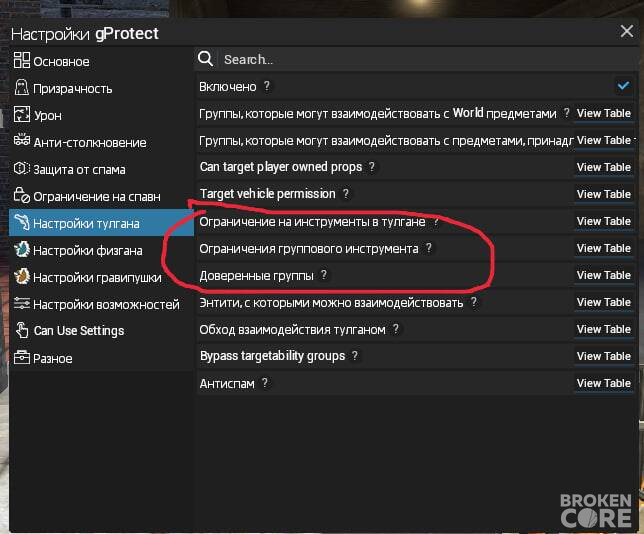
Task: Click help icon for Ограничения группового инструмента
Action: click(x=429, y=248)
